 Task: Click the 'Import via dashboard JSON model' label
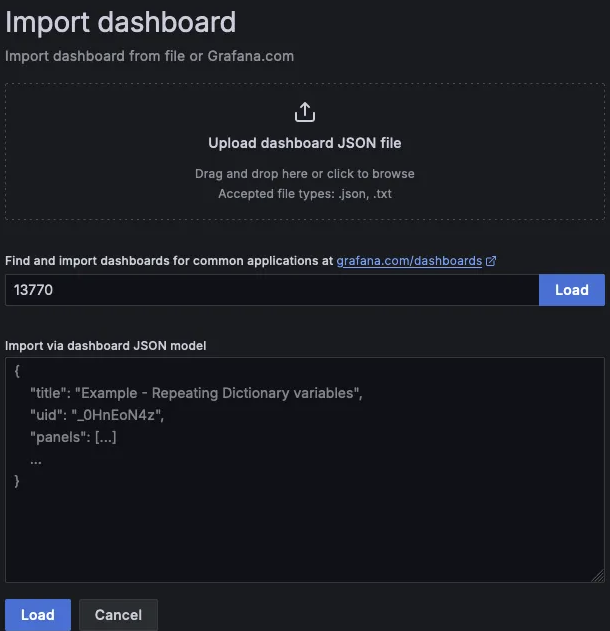point(105,346)
